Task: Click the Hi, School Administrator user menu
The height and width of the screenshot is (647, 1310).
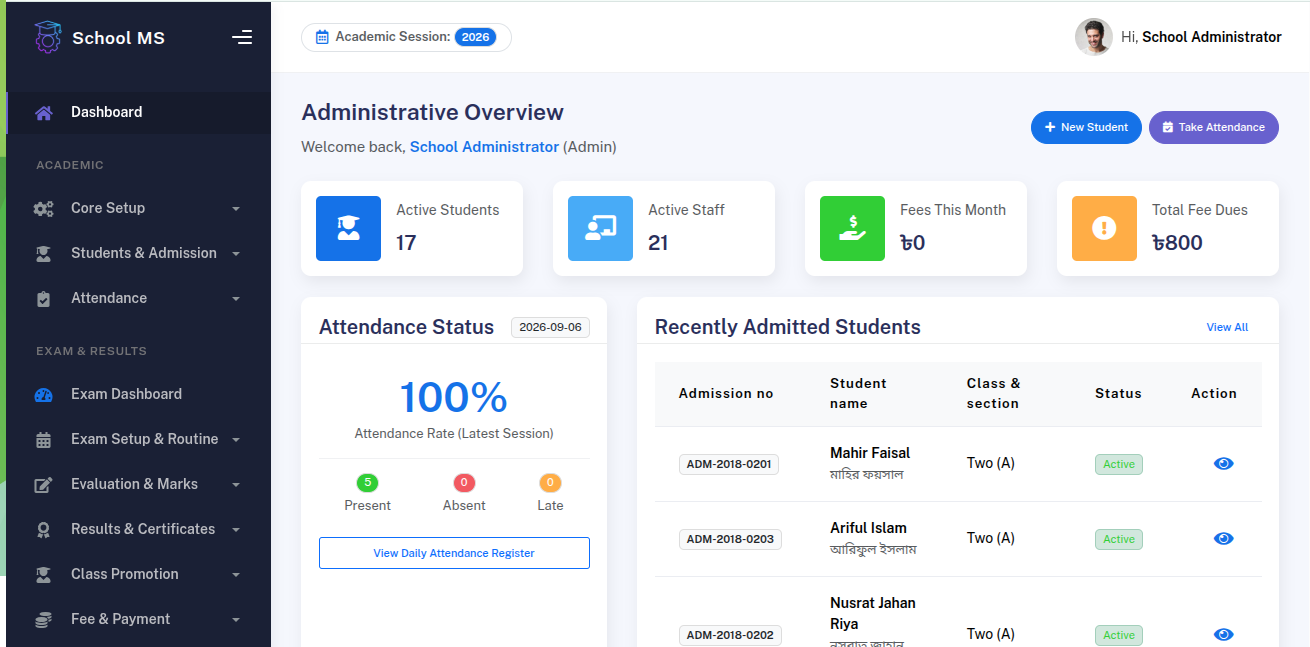Action: click(x=1178, y=37)
